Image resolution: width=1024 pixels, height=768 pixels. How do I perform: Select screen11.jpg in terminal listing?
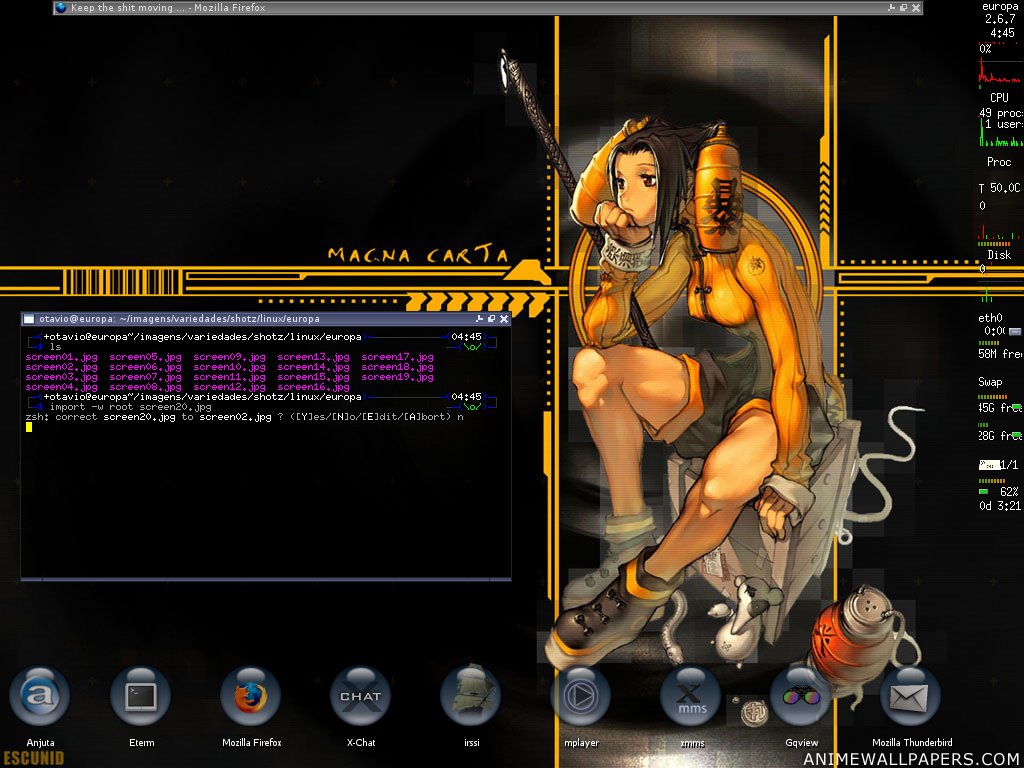tap(229, 377)
